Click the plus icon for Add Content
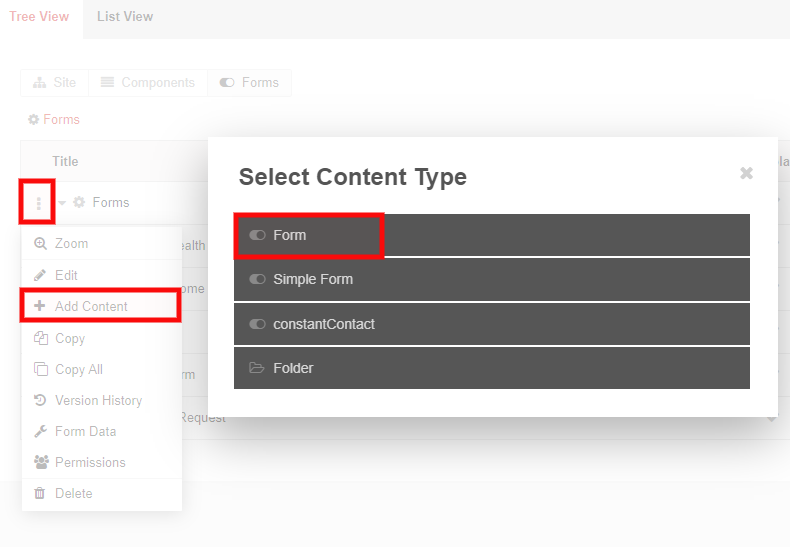 pos(39,306)
